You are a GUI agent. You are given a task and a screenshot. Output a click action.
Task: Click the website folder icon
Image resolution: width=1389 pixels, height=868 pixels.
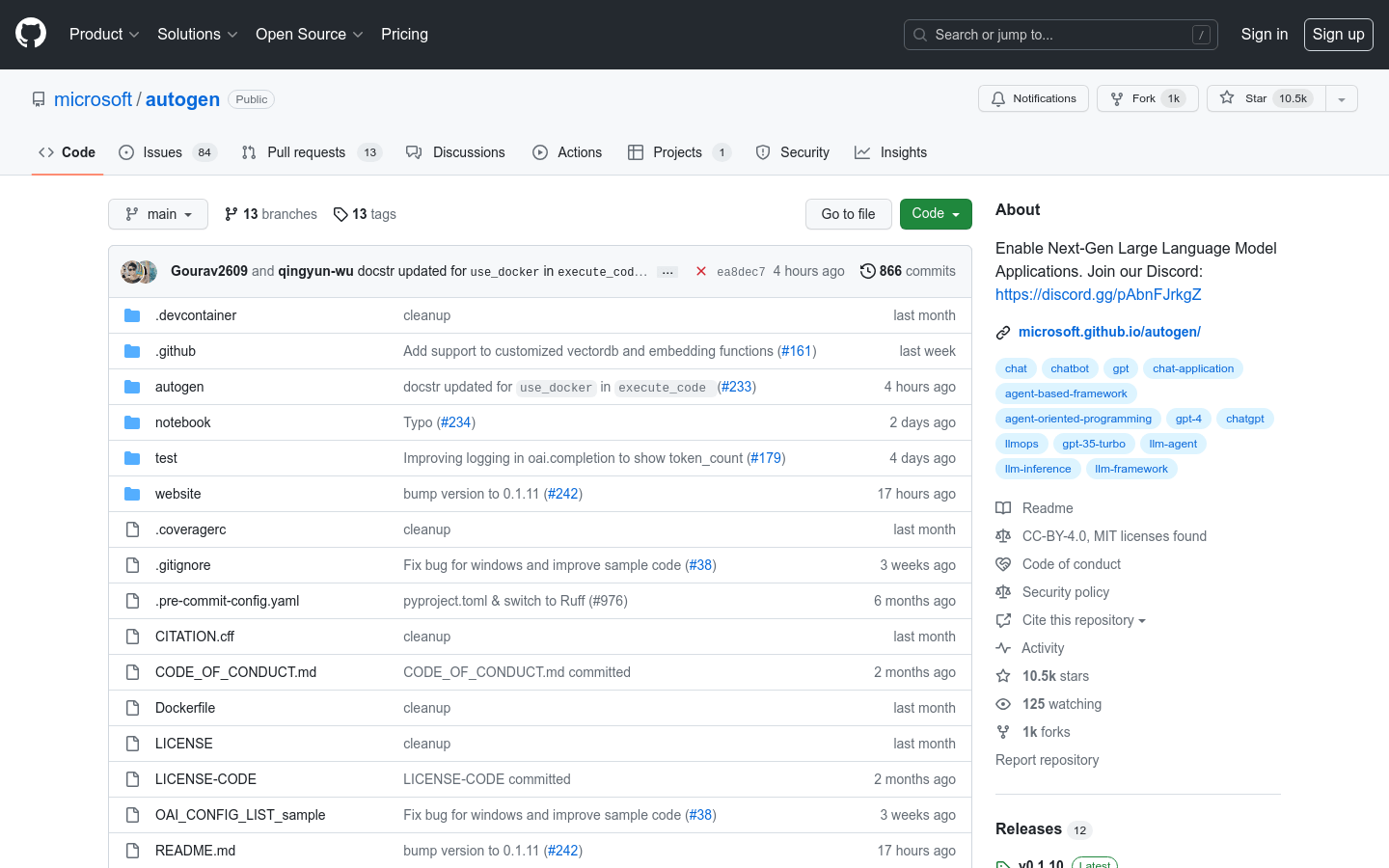[132, 494]
